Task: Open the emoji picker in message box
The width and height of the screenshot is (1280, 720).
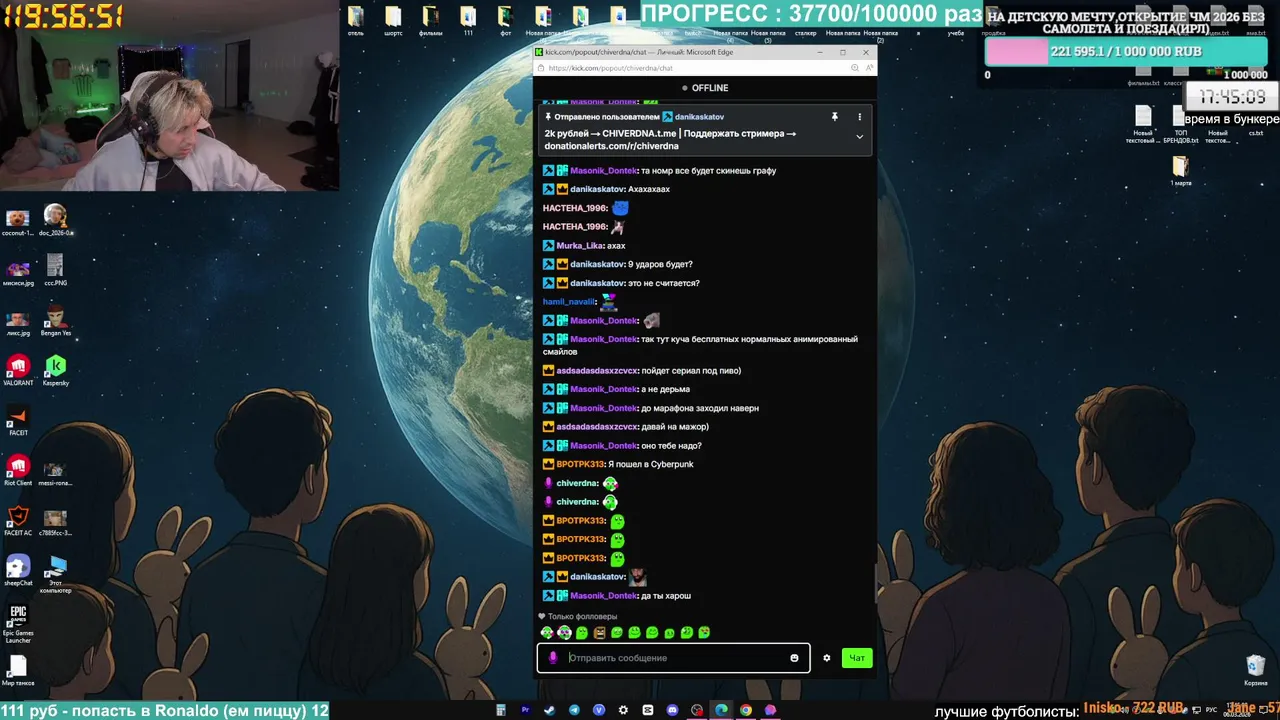Action: (x=794, y=658)
